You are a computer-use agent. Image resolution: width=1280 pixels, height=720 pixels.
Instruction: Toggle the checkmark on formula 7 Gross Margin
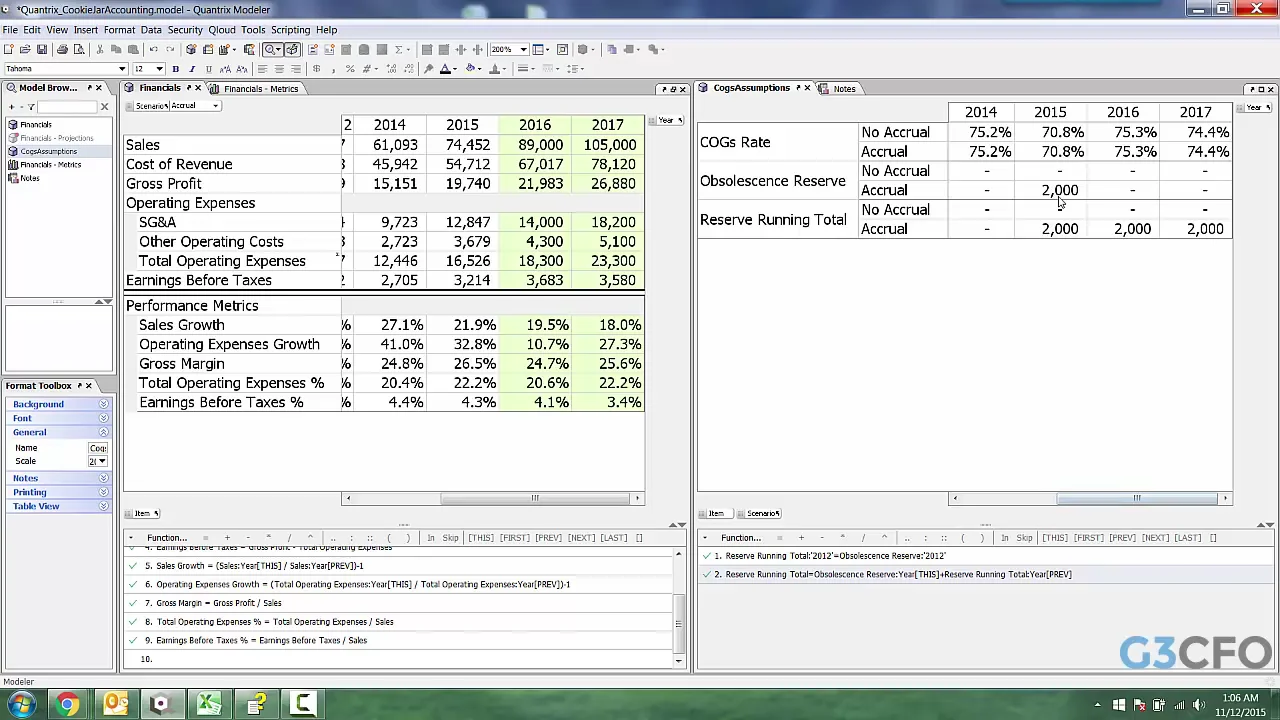pos(133,603)
